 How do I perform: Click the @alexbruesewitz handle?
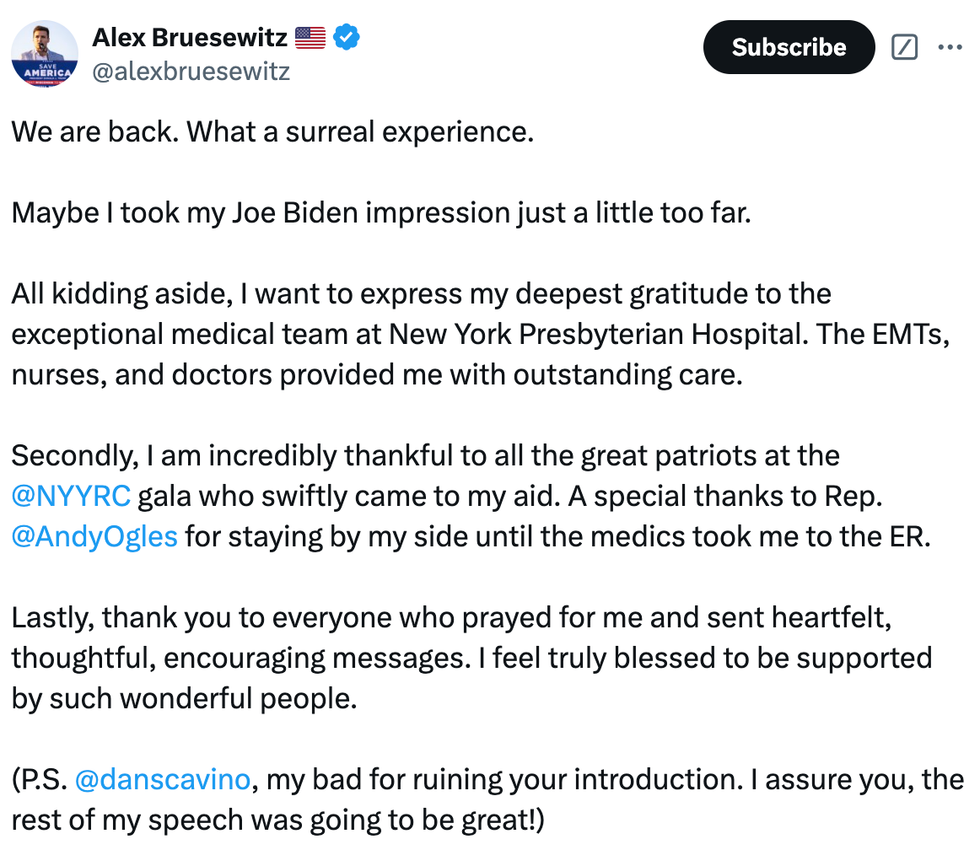click(191, 72)
